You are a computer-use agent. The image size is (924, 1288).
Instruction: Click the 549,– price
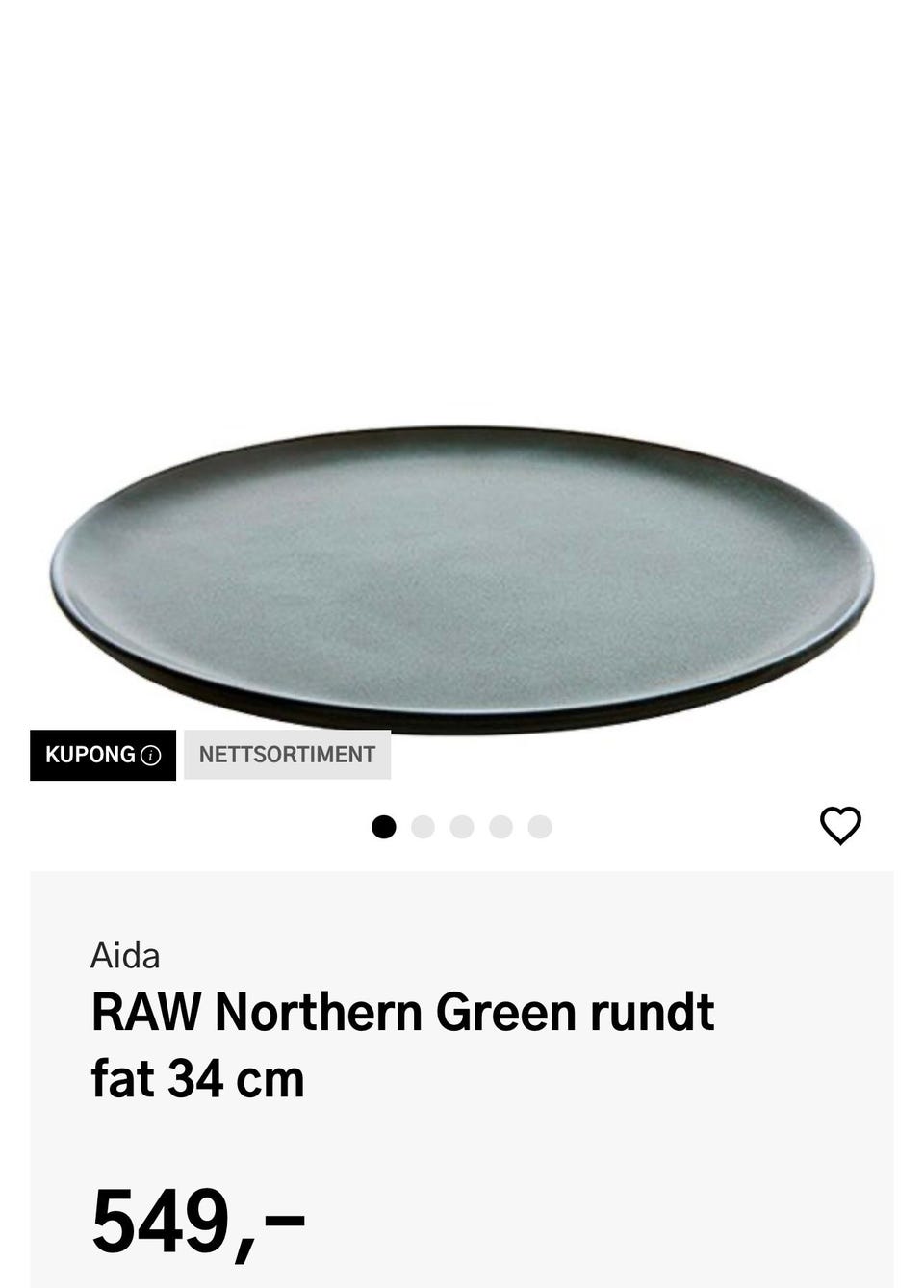click(198, 1223)
